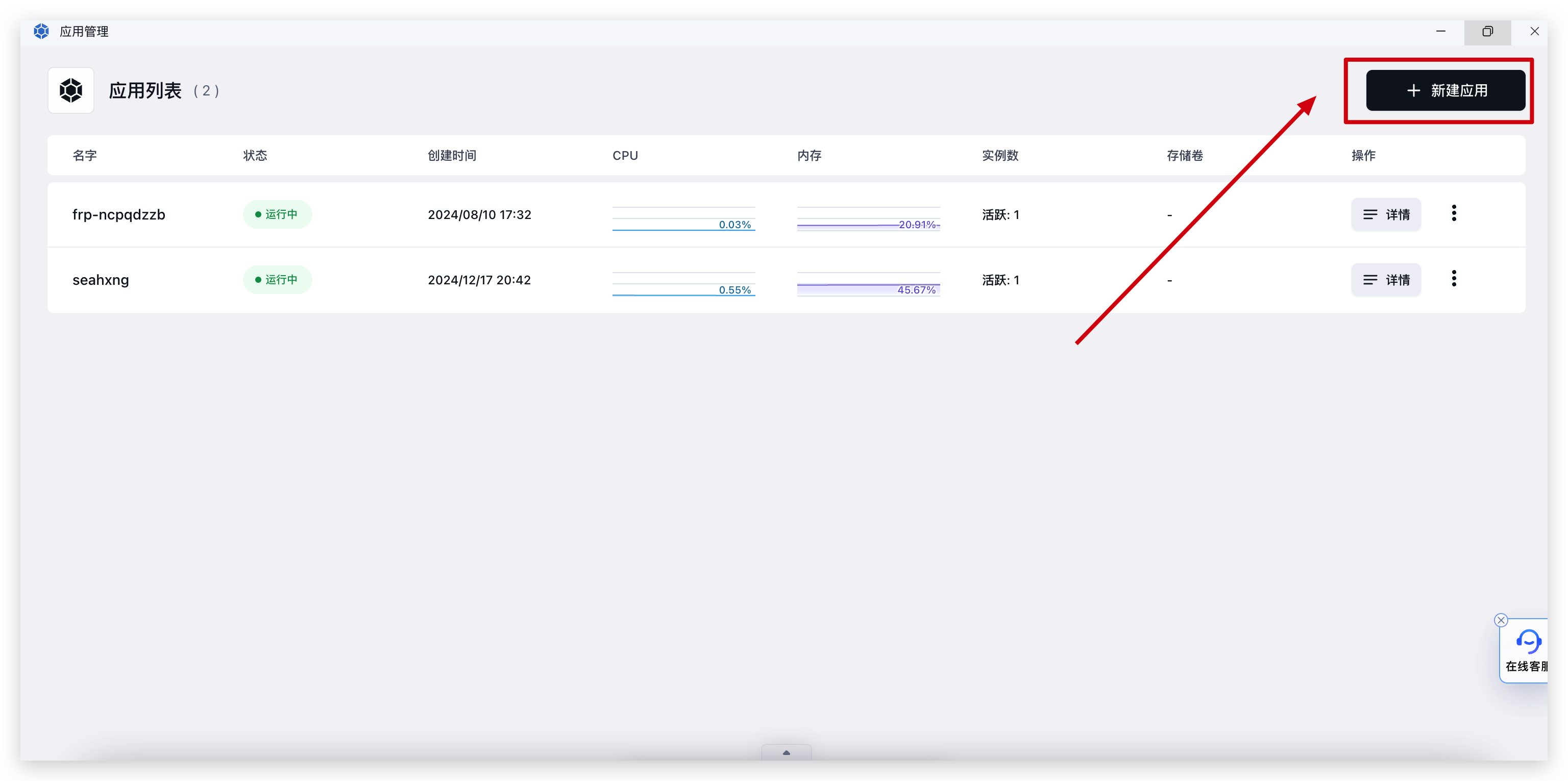Click the running status badge of seahxng
Screen dimensions: 1568x781
click(x=277, y=280)
